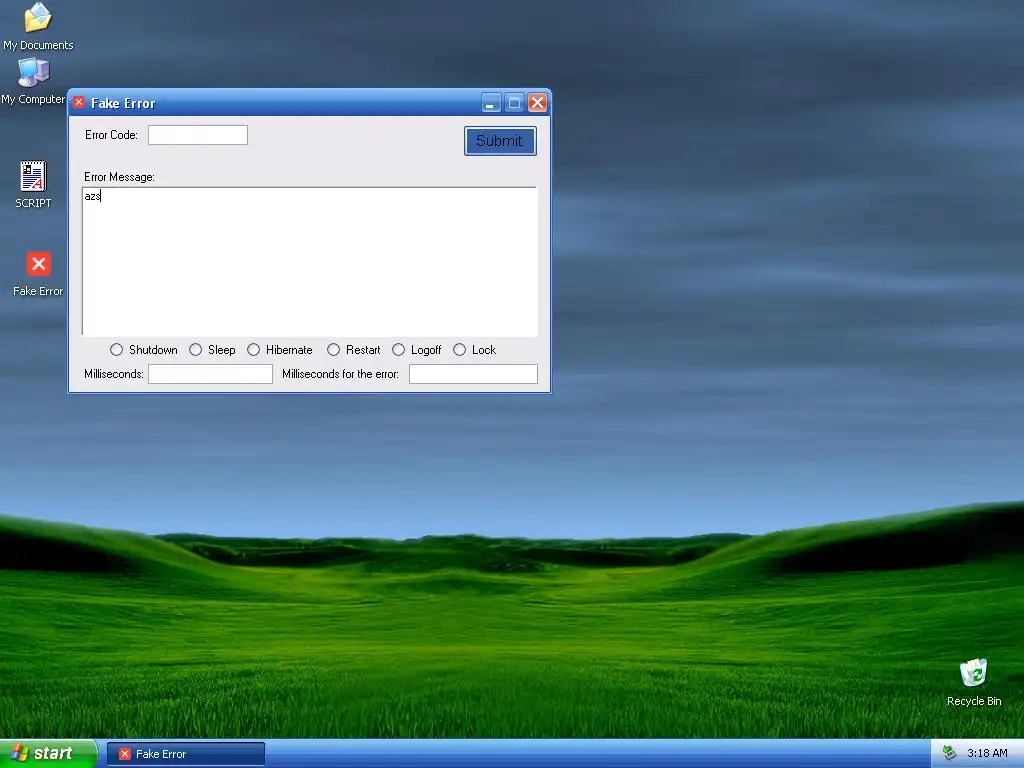Select the Hibernate radio button
Viewport: 1024px width, 768px height.
pos(253,350)
